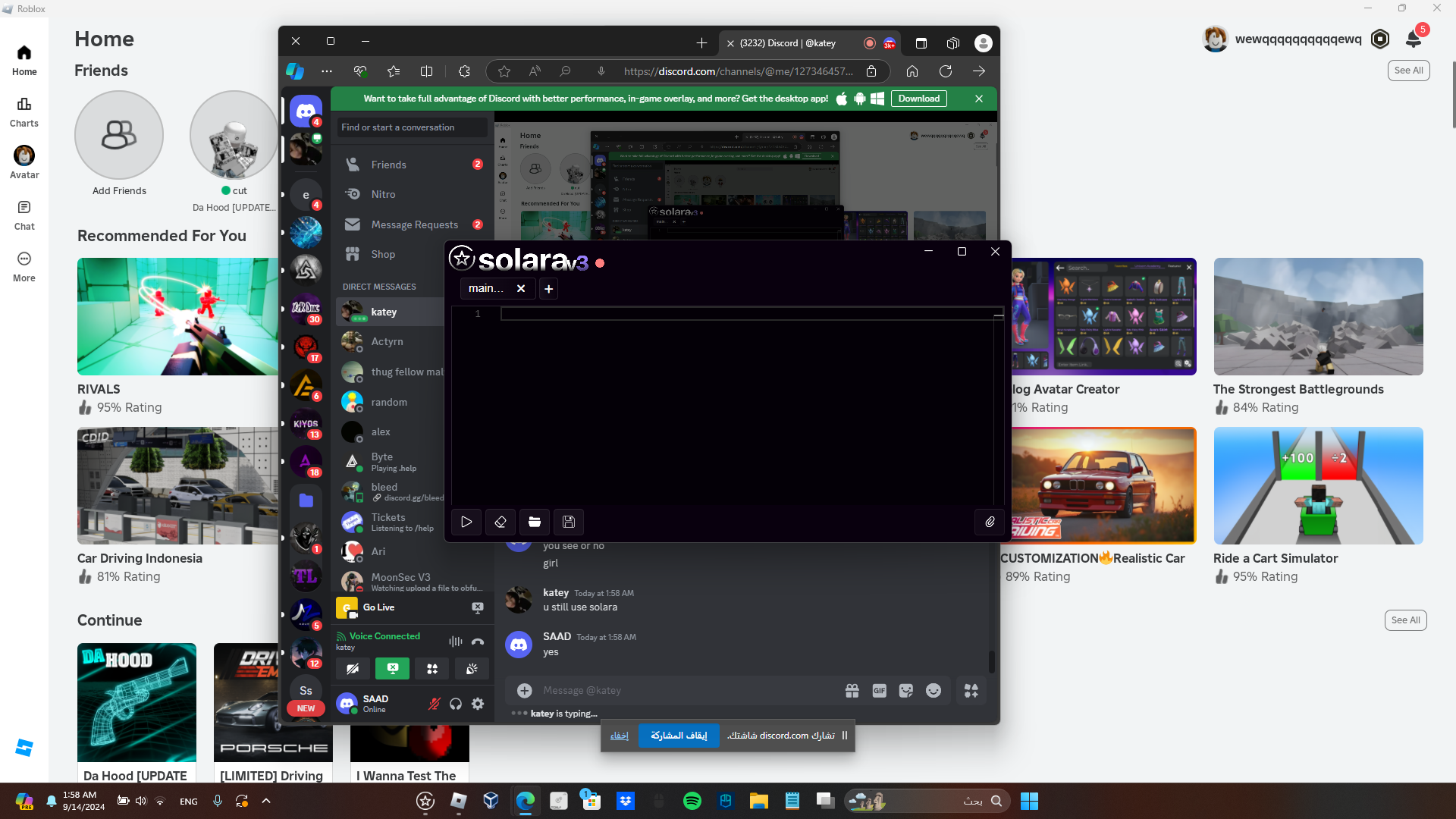
Task: Click Download desktop app button in Discord banner
Action: pos(919,99)
